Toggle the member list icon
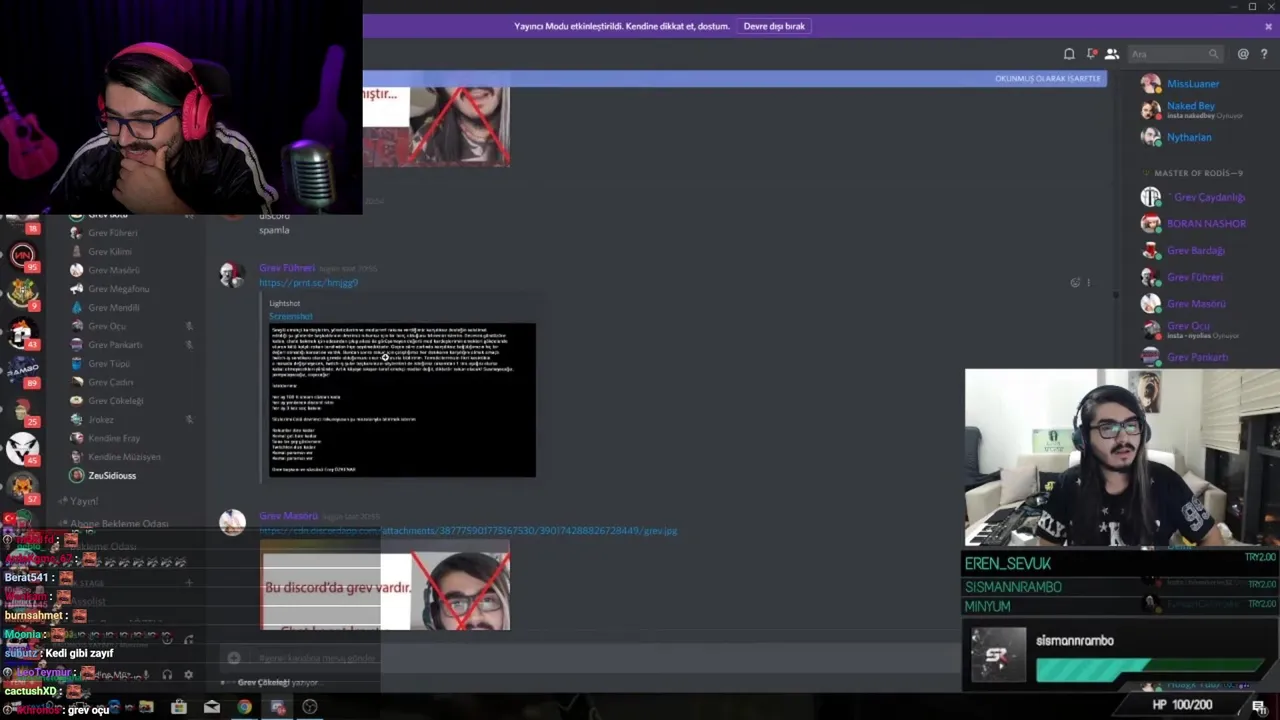 point(1111,54)
